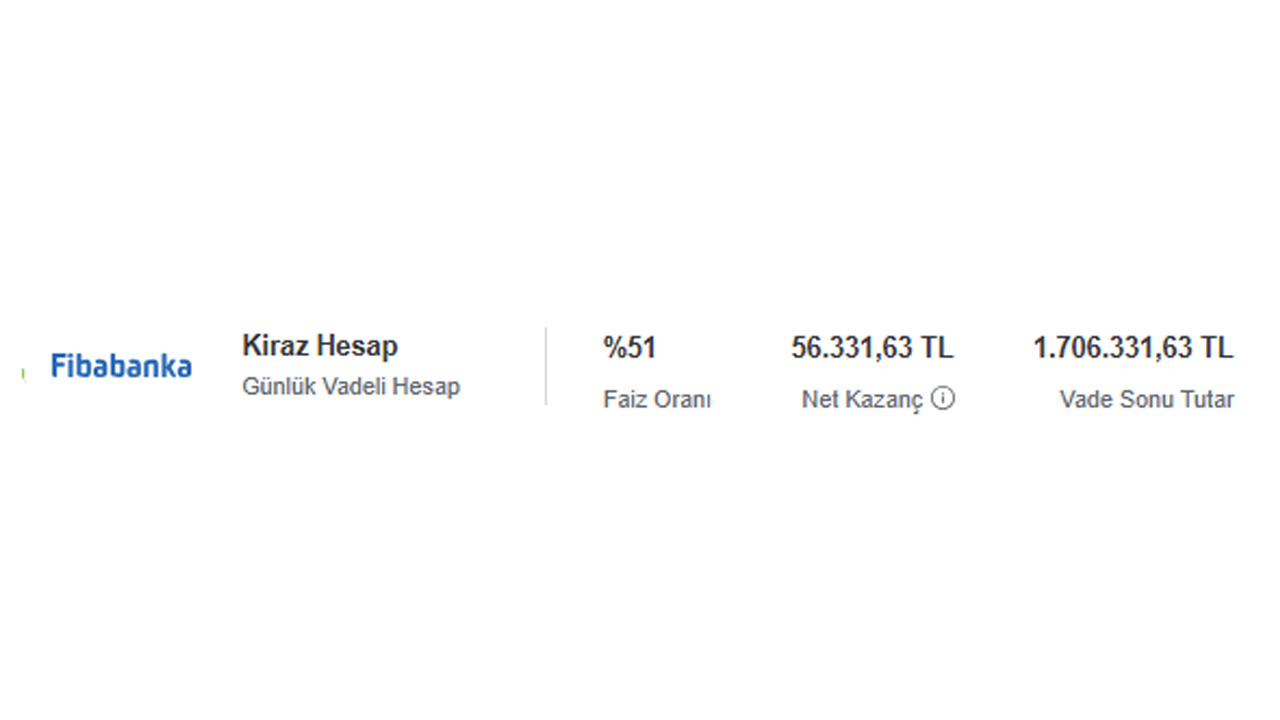Screen dimensions: 1280x720
Task: Select the Vade Sonu Tutar label
Action: click(1147, 400)
